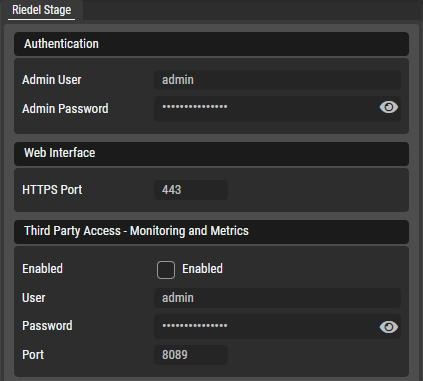Enable Third Party Access monitoring checkbox

point(166,270)
